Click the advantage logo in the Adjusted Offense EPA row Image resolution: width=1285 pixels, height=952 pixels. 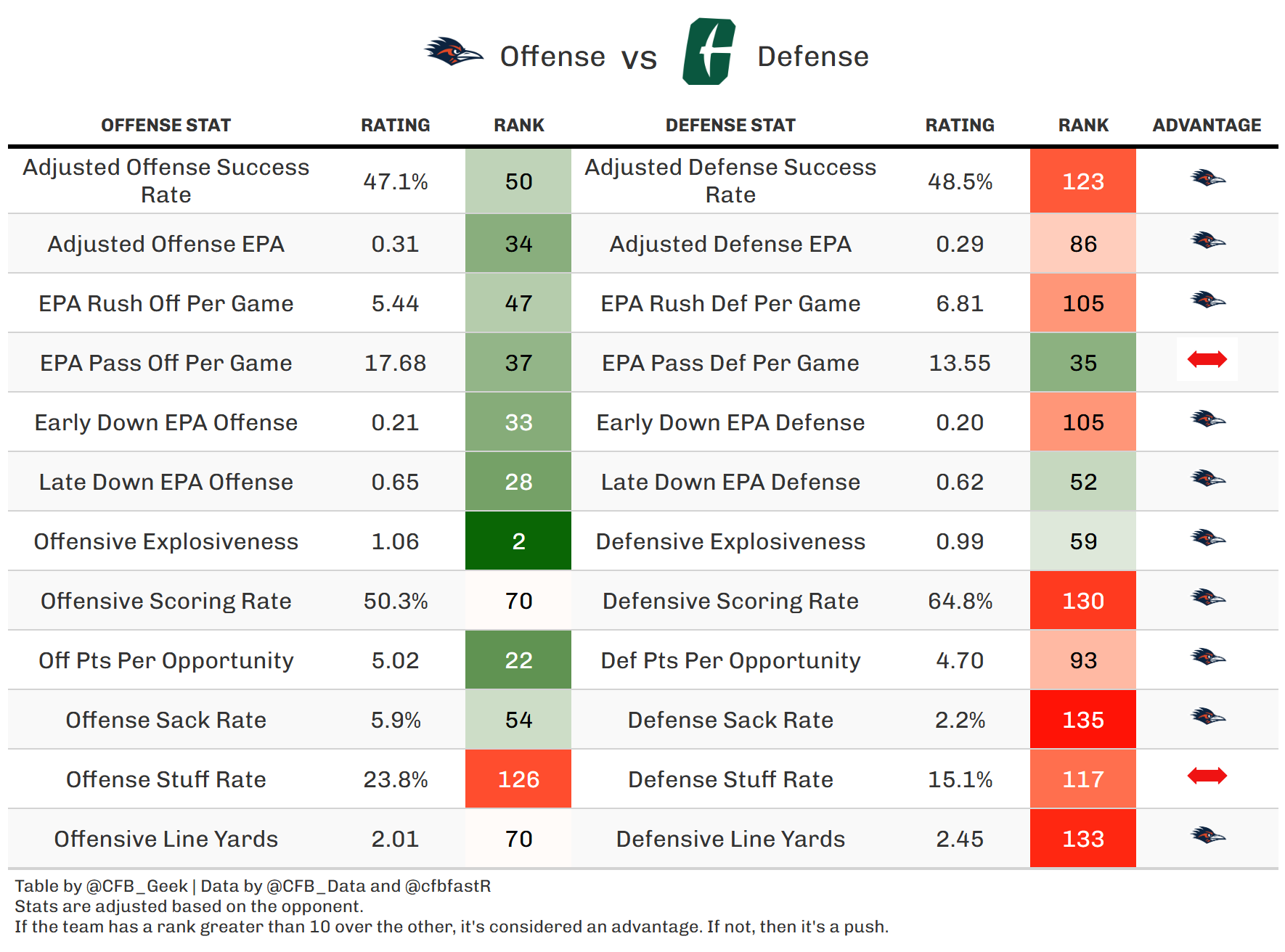coord(1207,240)
